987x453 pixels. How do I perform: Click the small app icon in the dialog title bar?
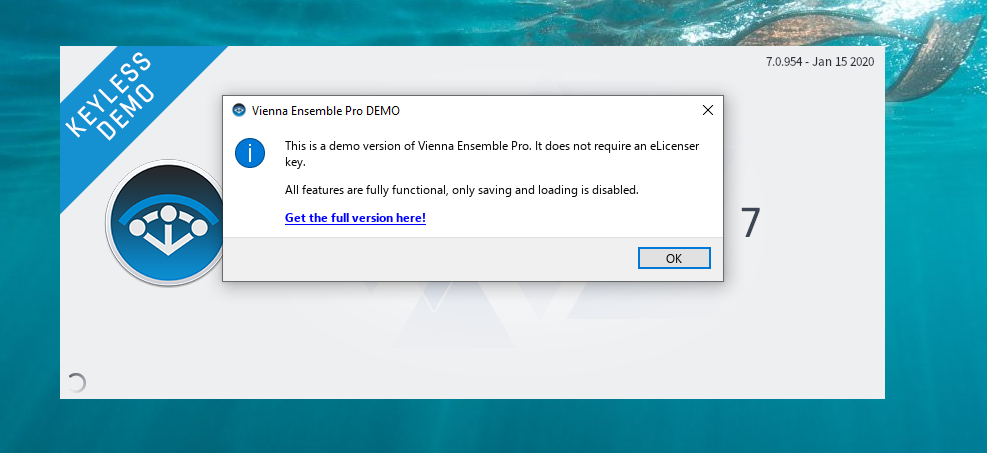point(239,110)
